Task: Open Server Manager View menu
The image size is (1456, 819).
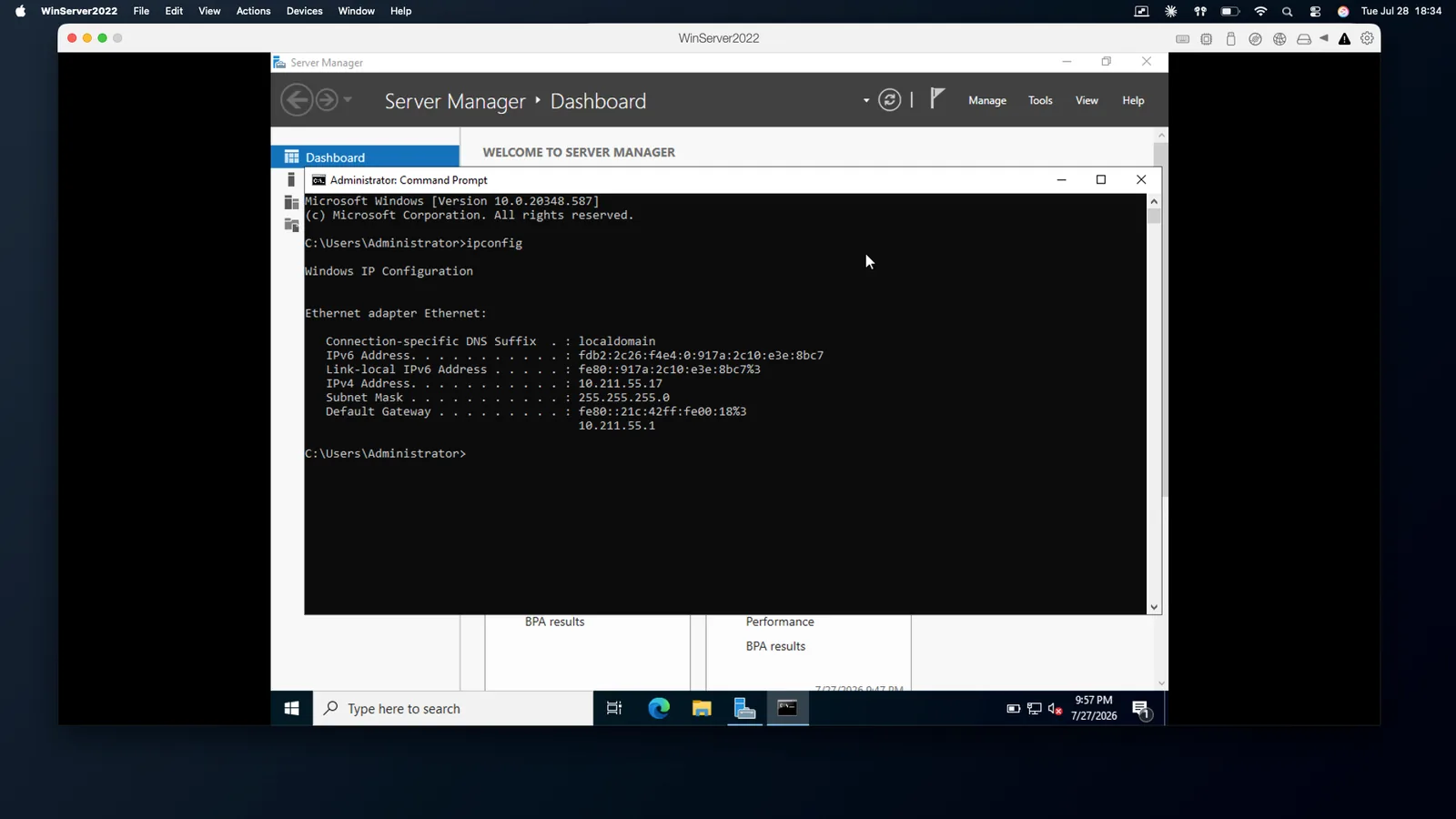Action: pos(1087,100)
